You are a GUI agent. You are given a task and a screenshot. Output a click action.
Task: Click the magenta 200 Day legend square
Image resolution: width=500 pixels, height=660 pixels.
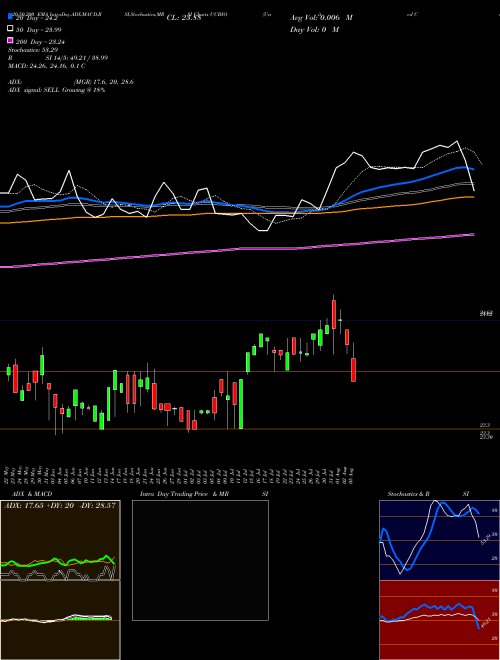pos(11,41)
